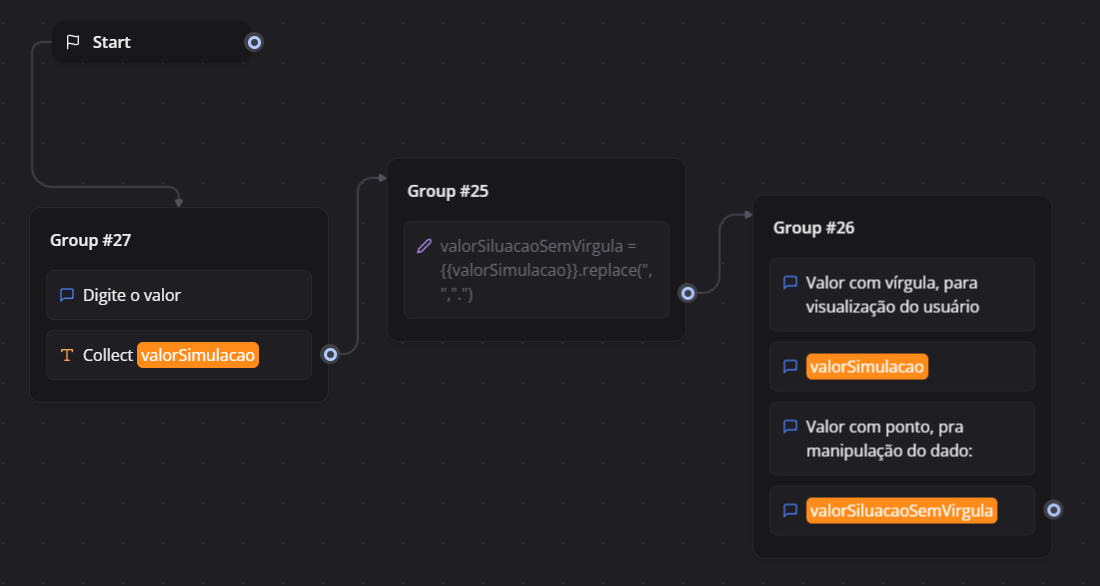Viewport: 1100px width, 586px height.
Task: Click chat icon beside Valor com ponto text
Action: tap(790, 427)
